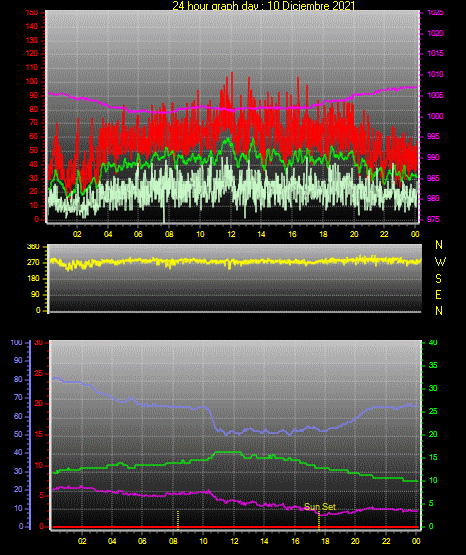466x555 pixels.
Task: Click the top 'N' wind direction label
Action: pos(439,245)
